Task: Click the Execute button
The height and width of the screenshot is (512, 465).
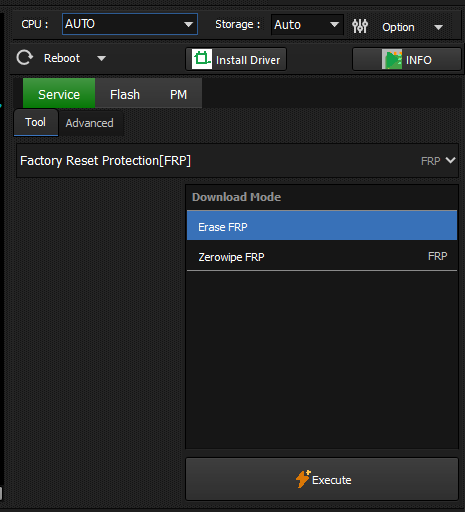Action: [322, 479]
